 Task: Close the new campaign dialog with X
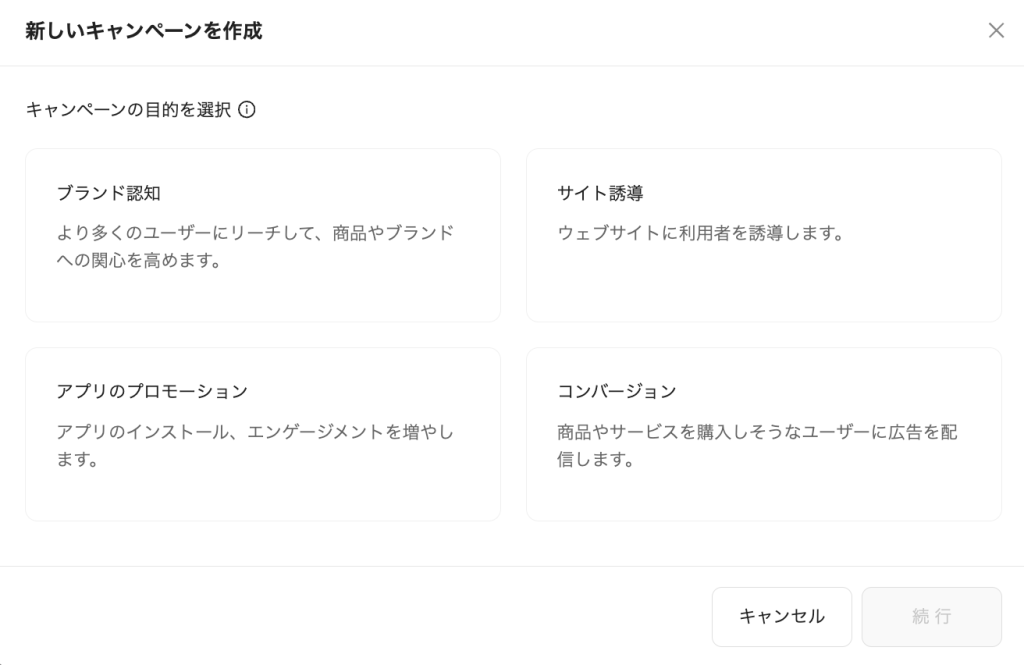pyautogui.click(x=996, y=30)
